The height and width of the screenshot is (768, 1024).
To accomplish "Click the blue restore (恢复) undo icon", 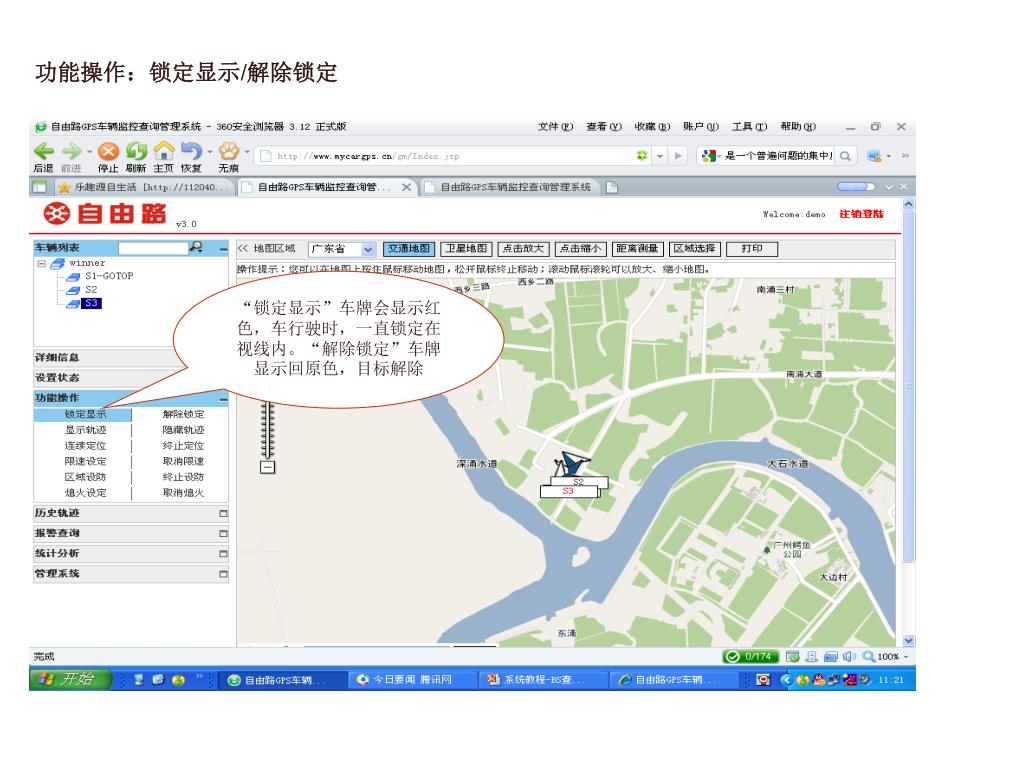I will tap(191, 154).
